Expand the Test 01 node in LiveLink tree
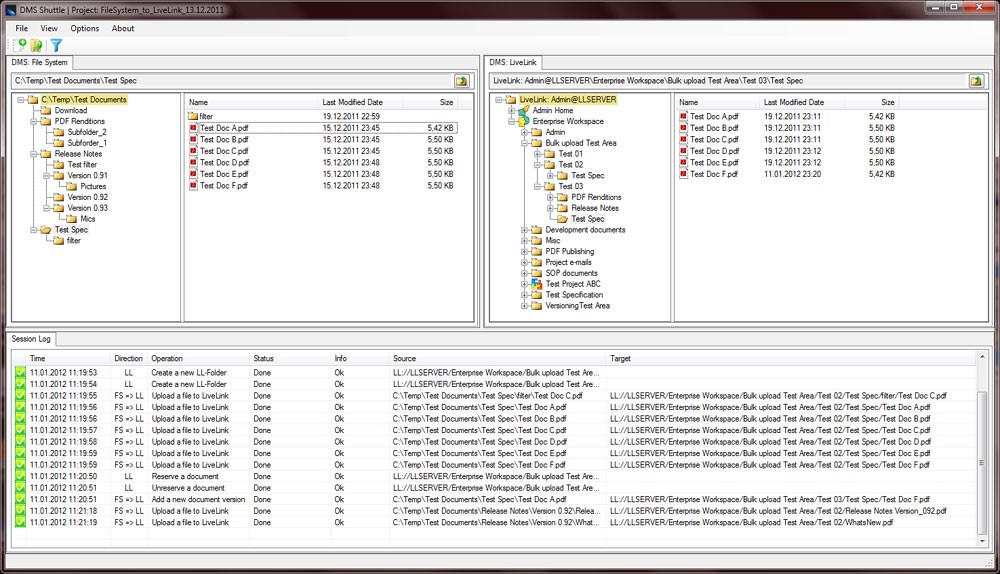 click(x=537, y=154)
